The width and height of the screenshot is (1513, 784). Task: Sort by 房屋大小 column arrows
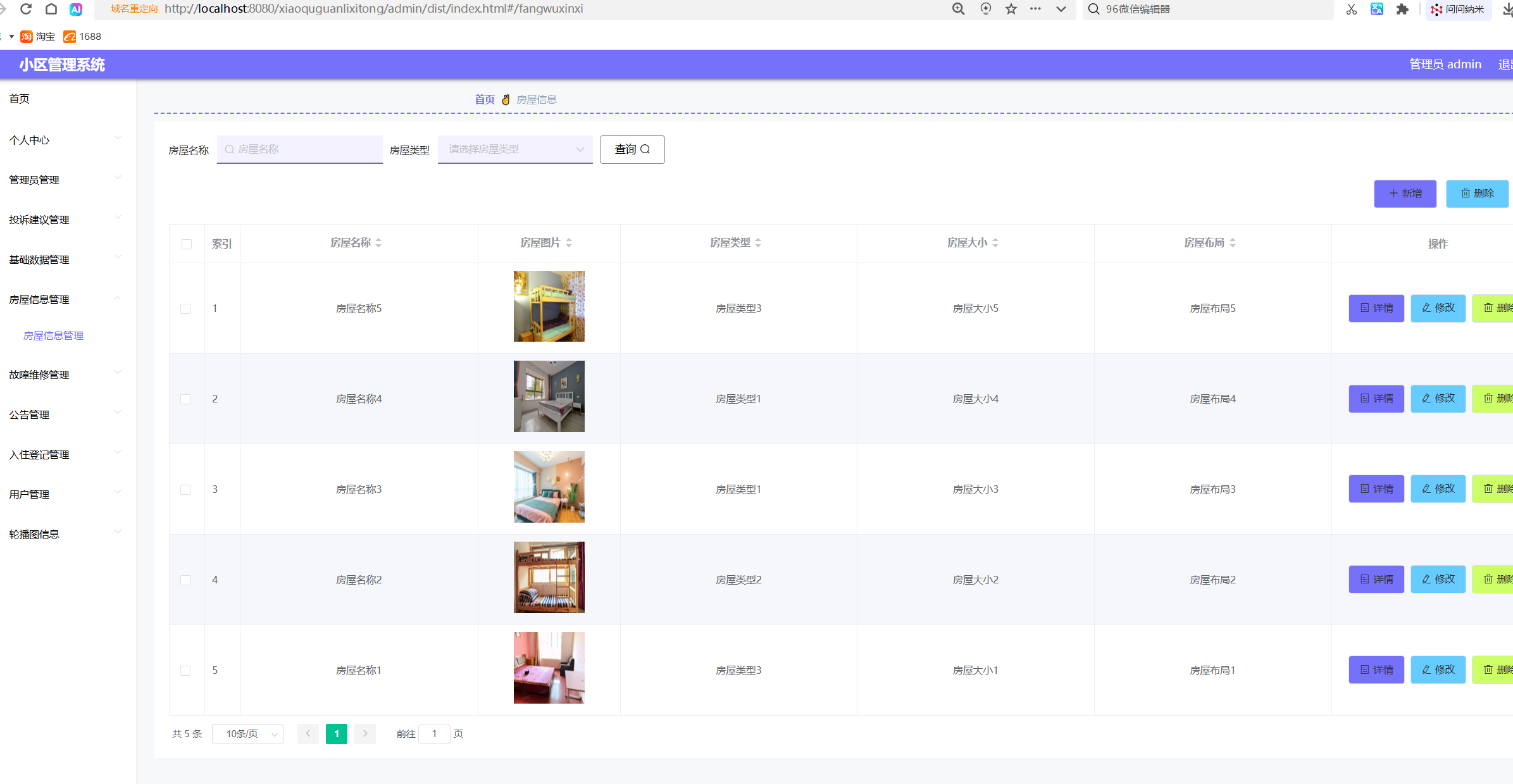click(x=995, y=243)
